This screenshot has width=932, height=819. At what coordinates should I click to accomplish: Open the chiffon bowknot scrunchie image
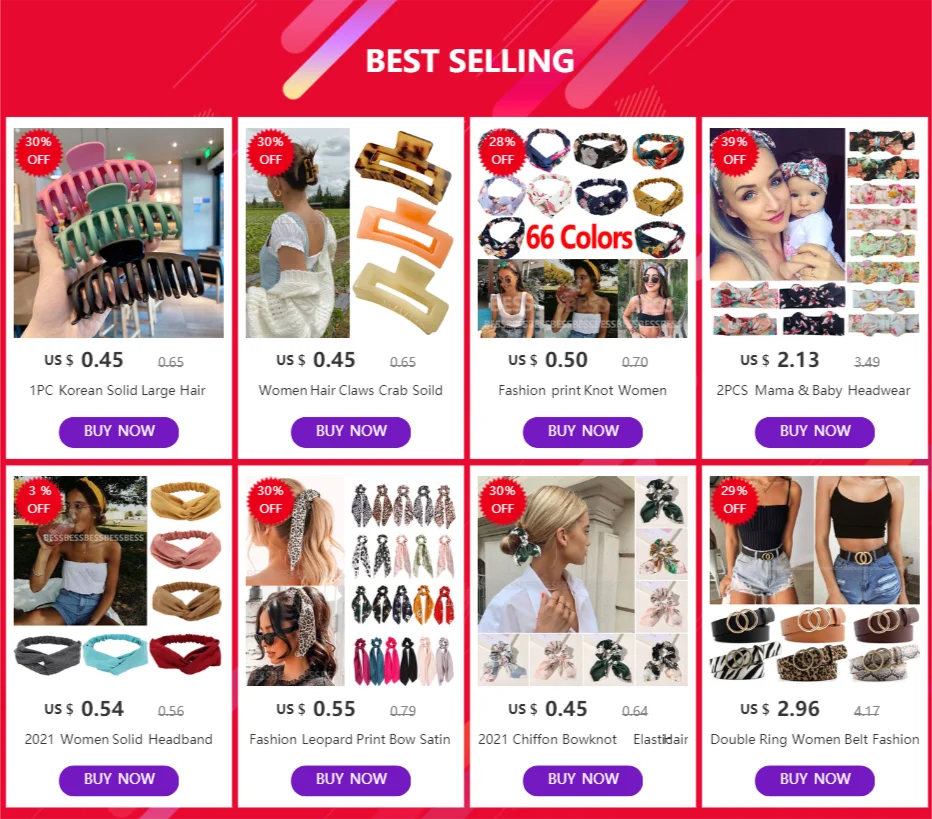click(x=582, y=581)
